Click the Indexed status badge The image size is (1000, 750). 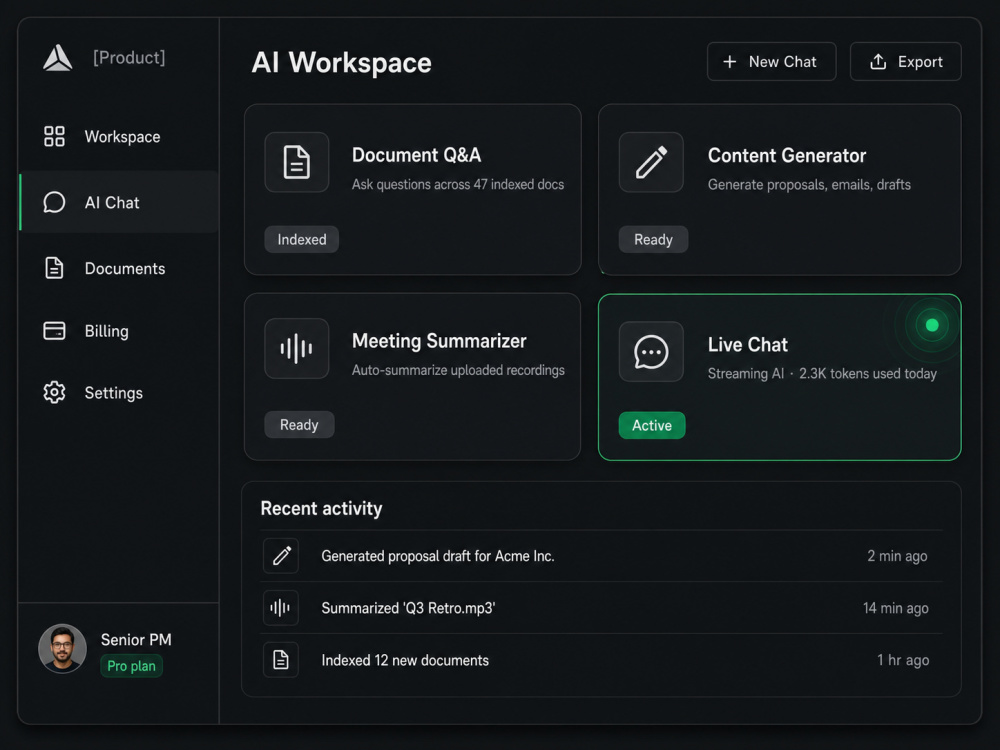pyautogui.click(x=302, y=239)
